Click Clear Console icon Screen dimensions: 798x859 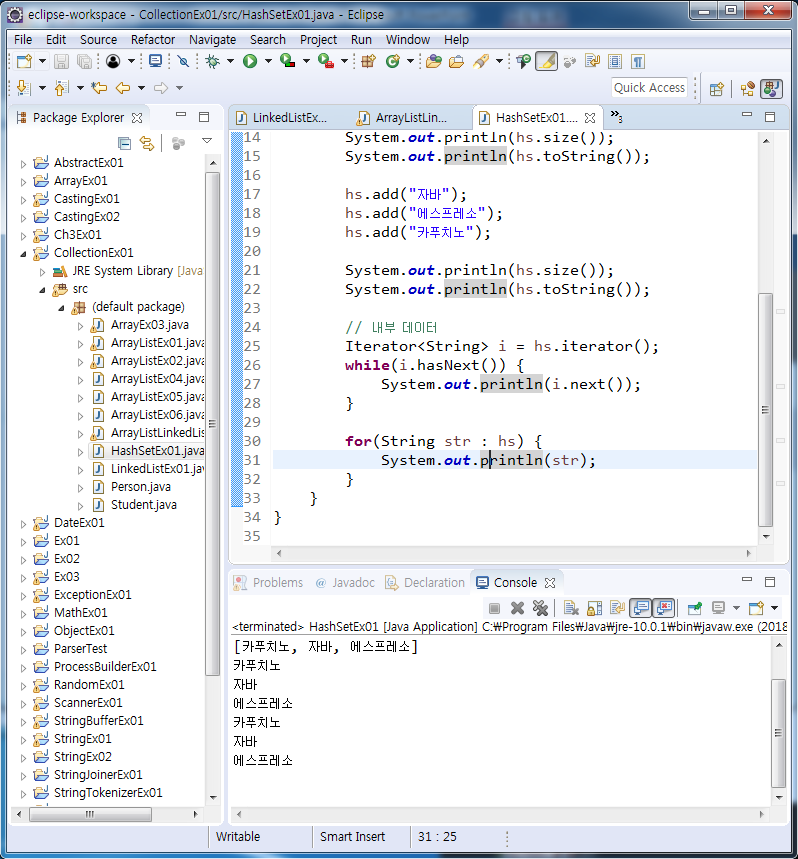(x=571, y=608)
